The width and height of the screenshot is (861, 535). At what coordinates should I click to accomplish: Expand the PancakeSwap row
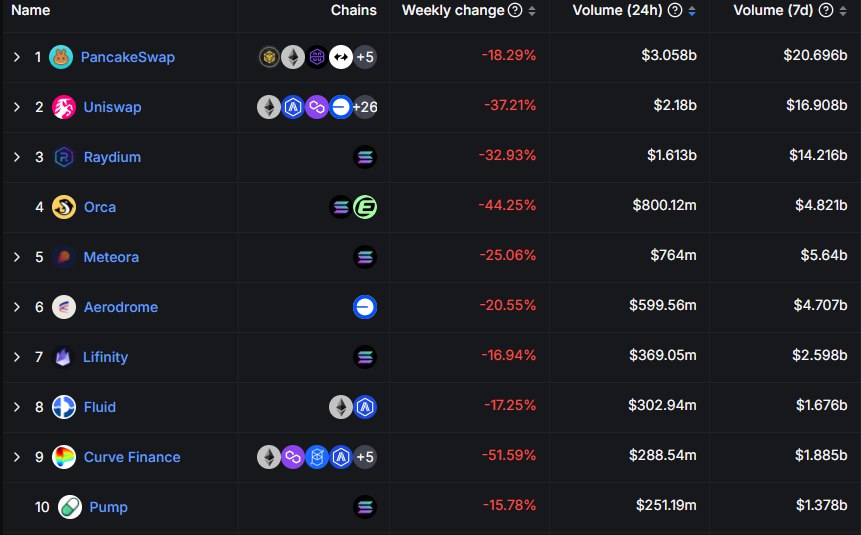(17, 57)
